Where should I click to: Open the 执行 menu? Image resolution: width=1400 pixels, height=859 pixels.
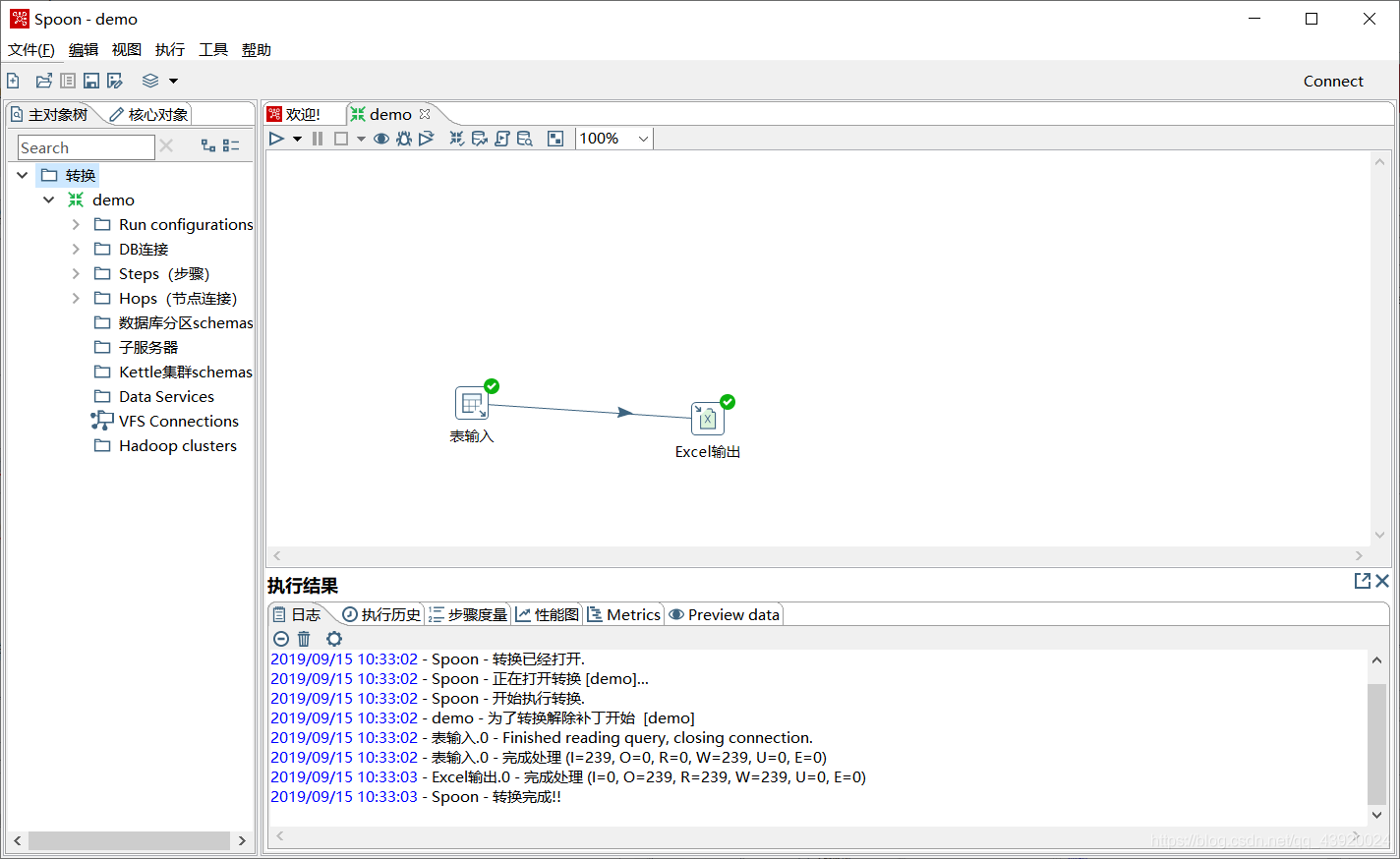pos(170,49)
